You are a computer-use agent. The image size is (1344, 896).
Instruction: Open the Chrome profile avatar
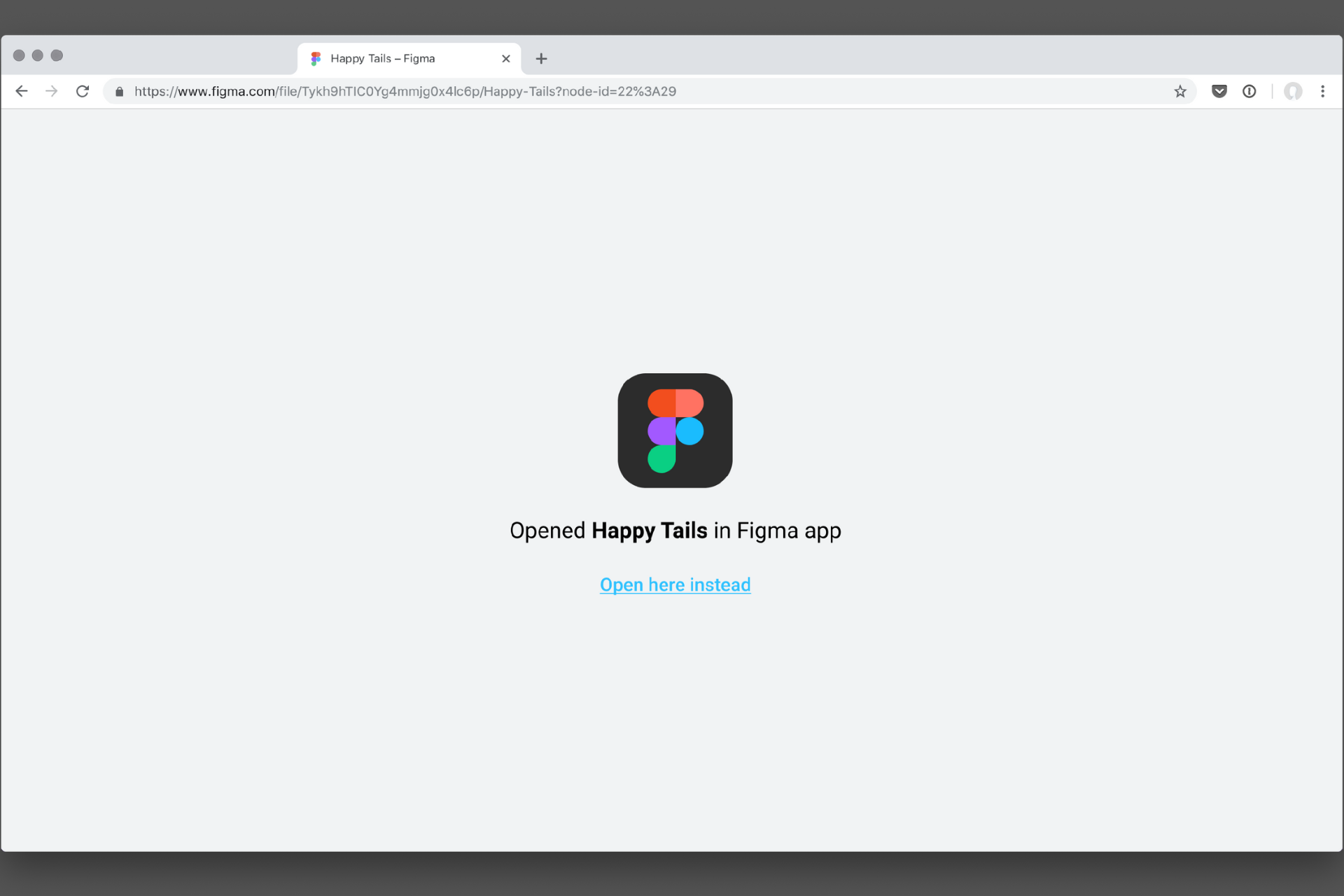click(x=1293, y=91)
